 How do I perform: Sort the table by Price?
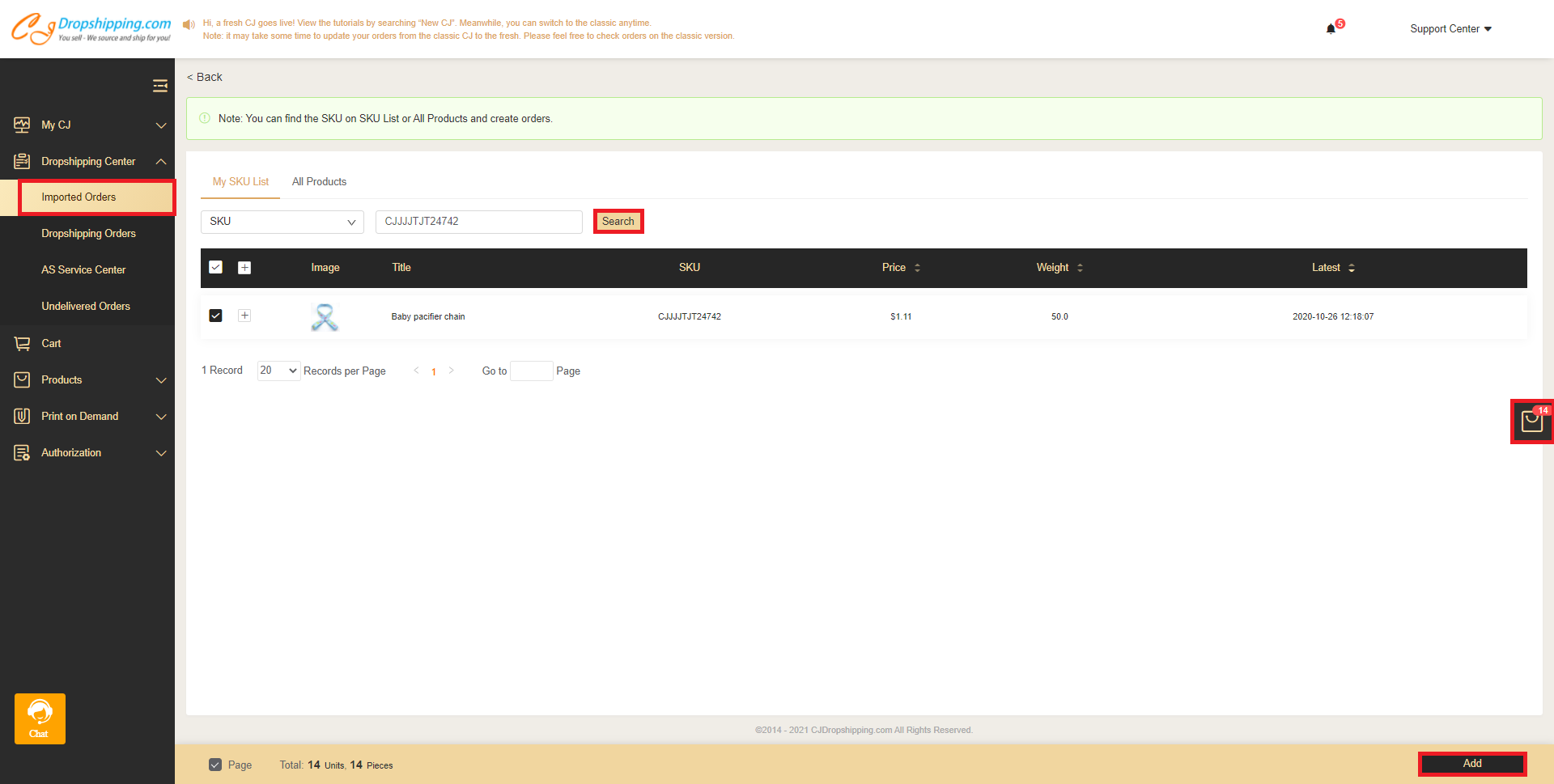click(917, 268)
